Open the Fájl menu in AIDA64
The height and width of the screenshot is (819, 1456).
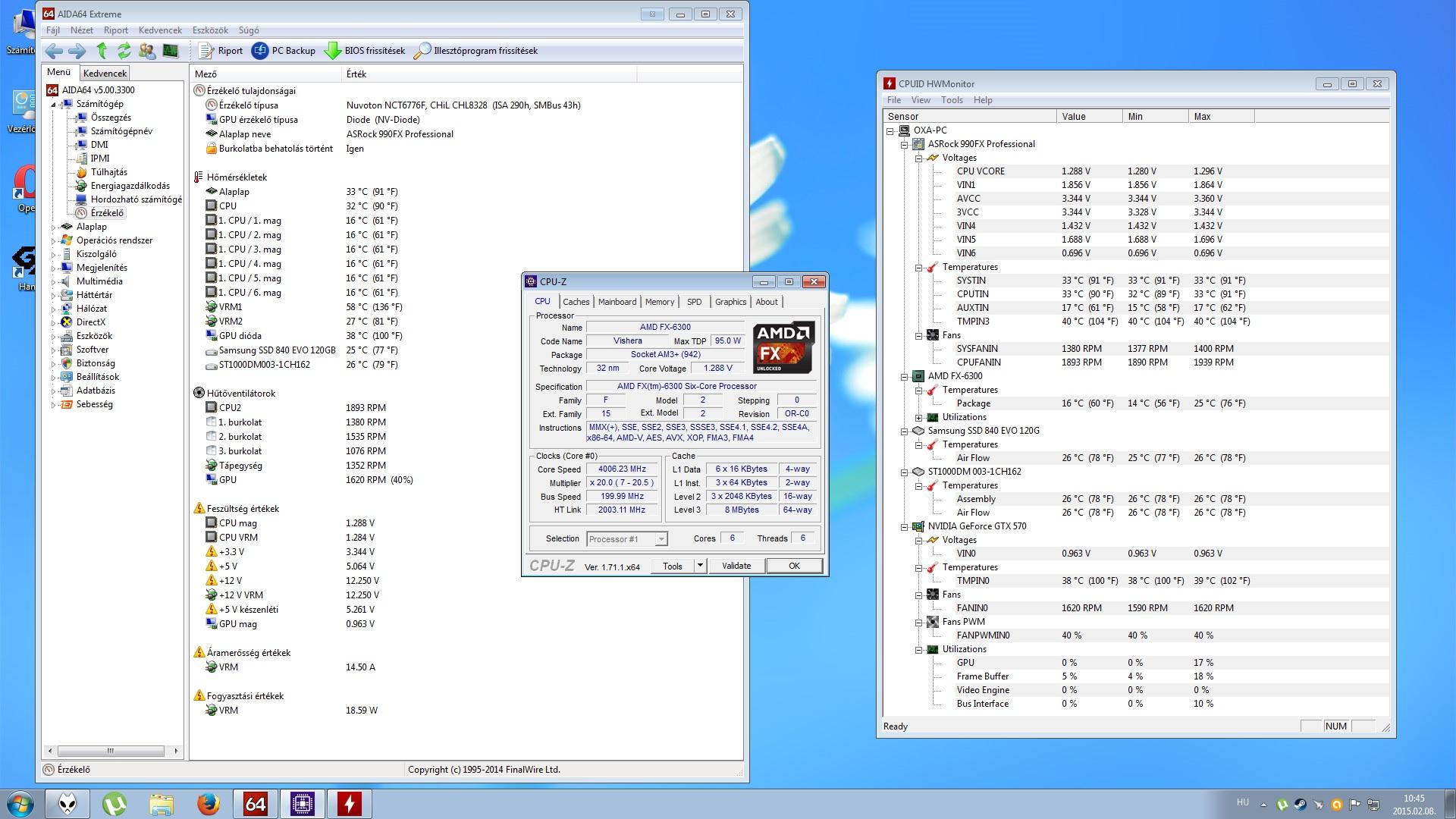point(53,30)
